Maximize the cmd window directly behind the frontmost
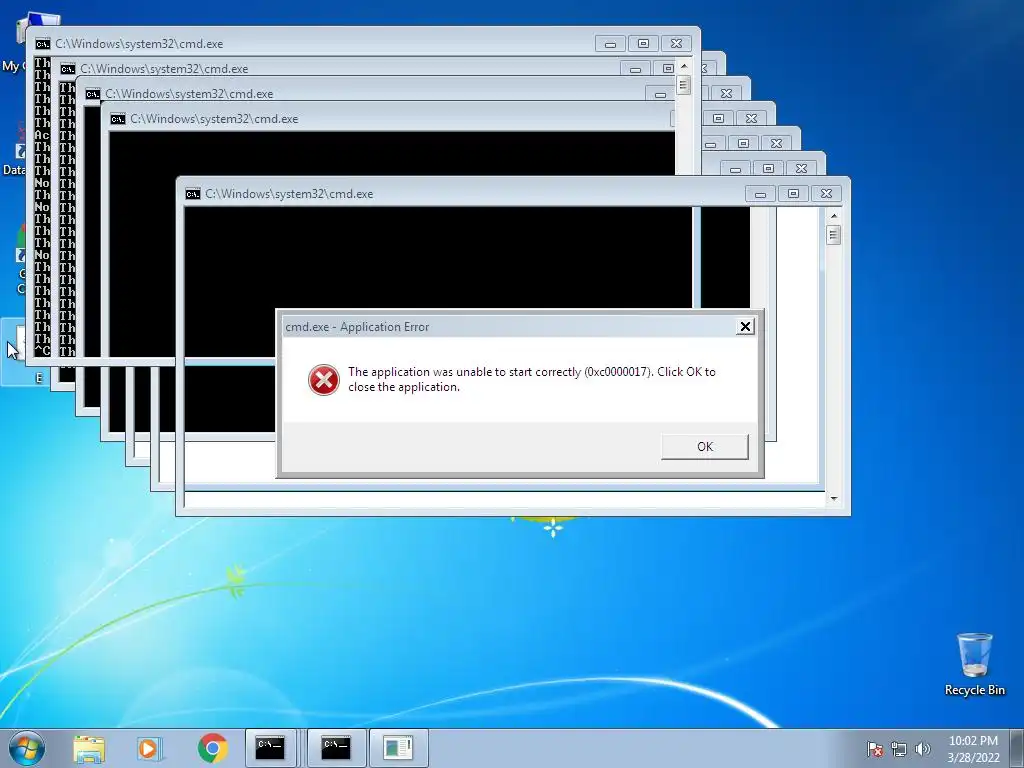 [x=769, y=168]
